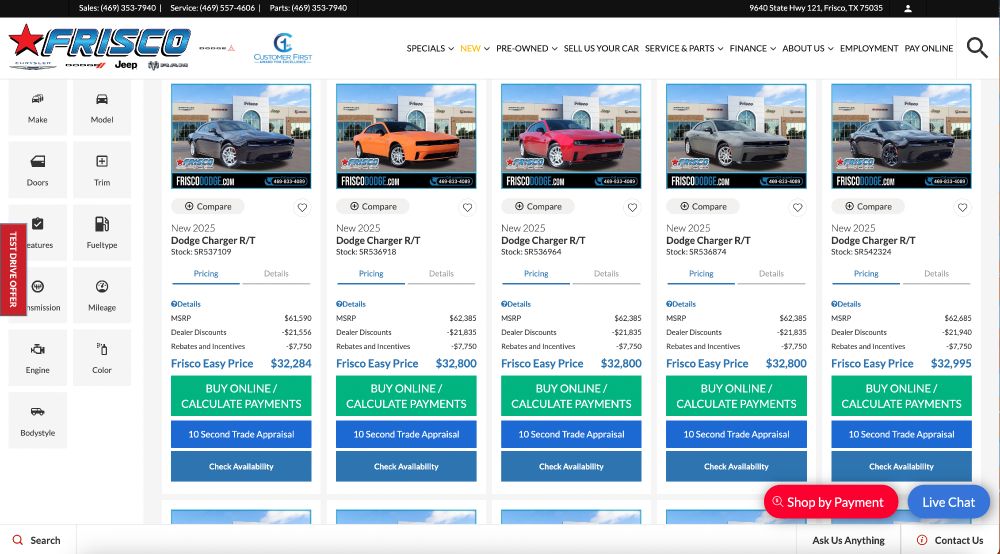Switch to Details tab for stock SR537109
Viewport: 1000px width, 554px height.
pyautogui.click(x=276, y=273)
